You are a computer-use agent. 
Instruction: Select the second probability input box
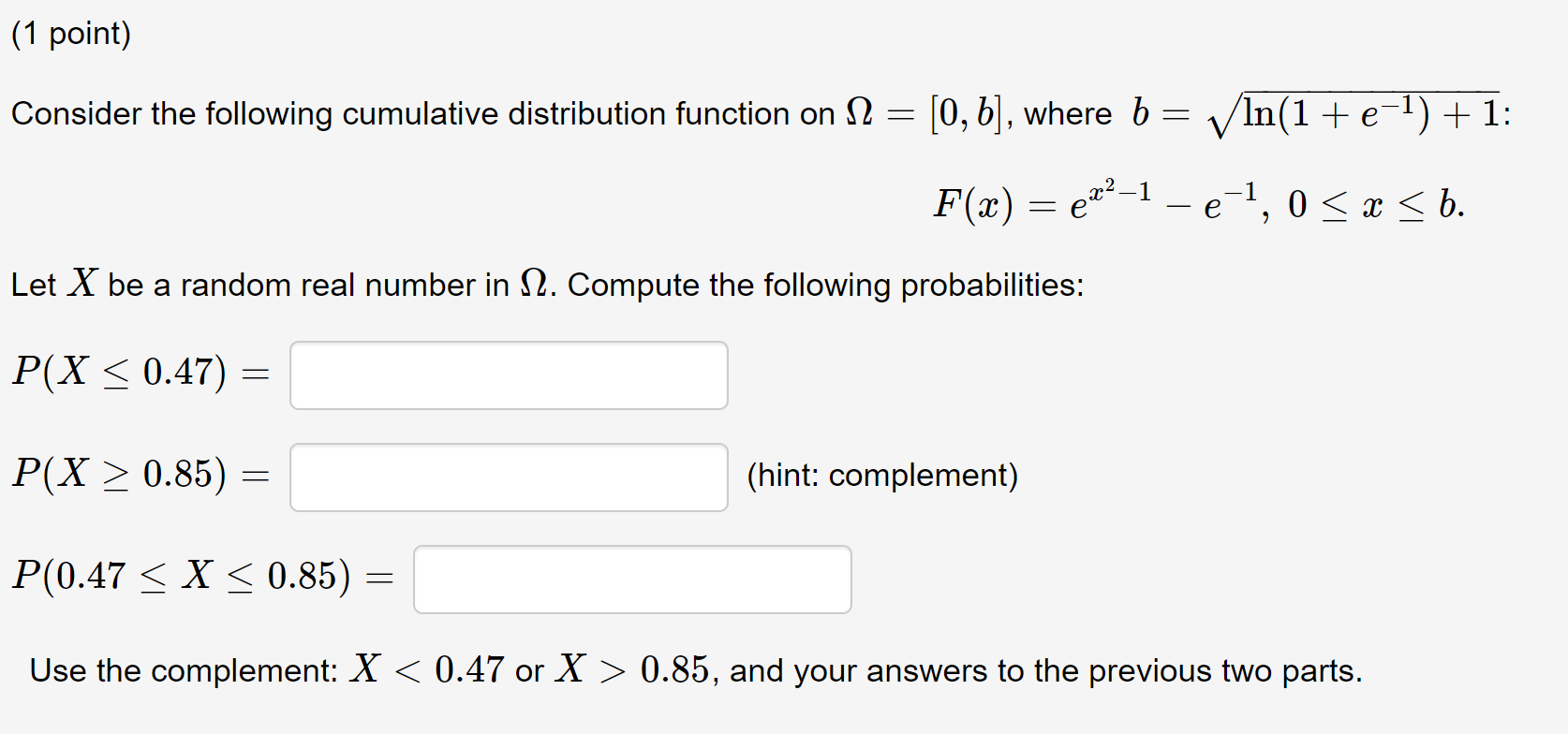point(509,476)
